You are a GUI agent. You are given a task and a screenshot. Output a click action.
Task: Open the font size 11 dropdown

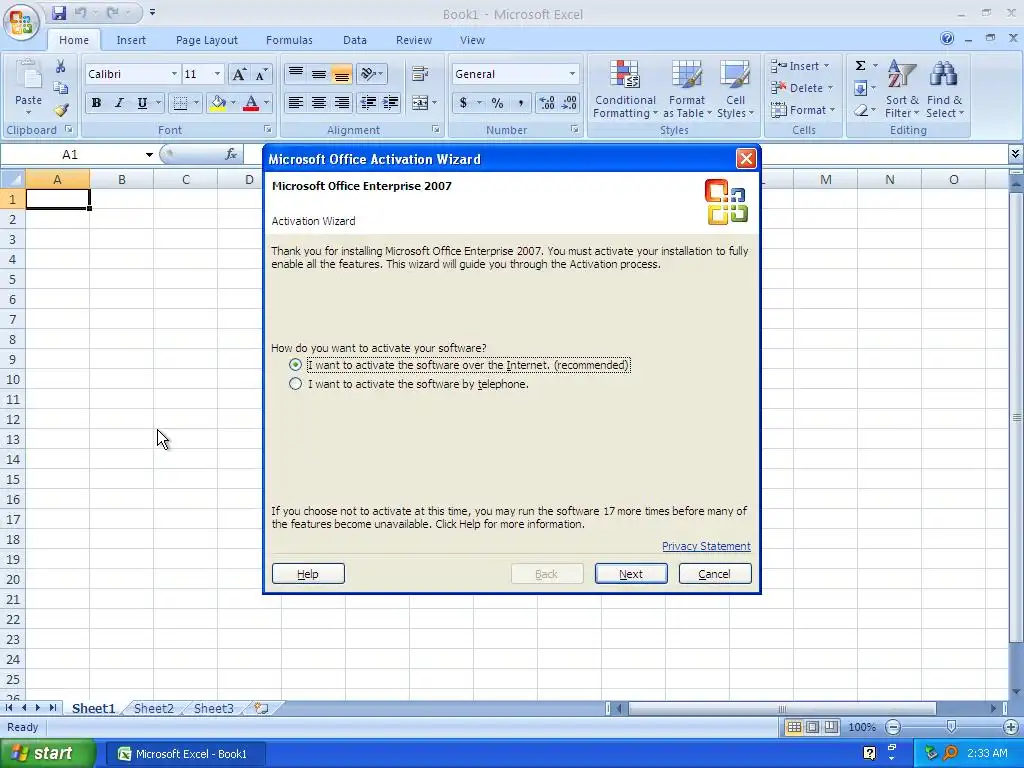(x=217, y=74)
